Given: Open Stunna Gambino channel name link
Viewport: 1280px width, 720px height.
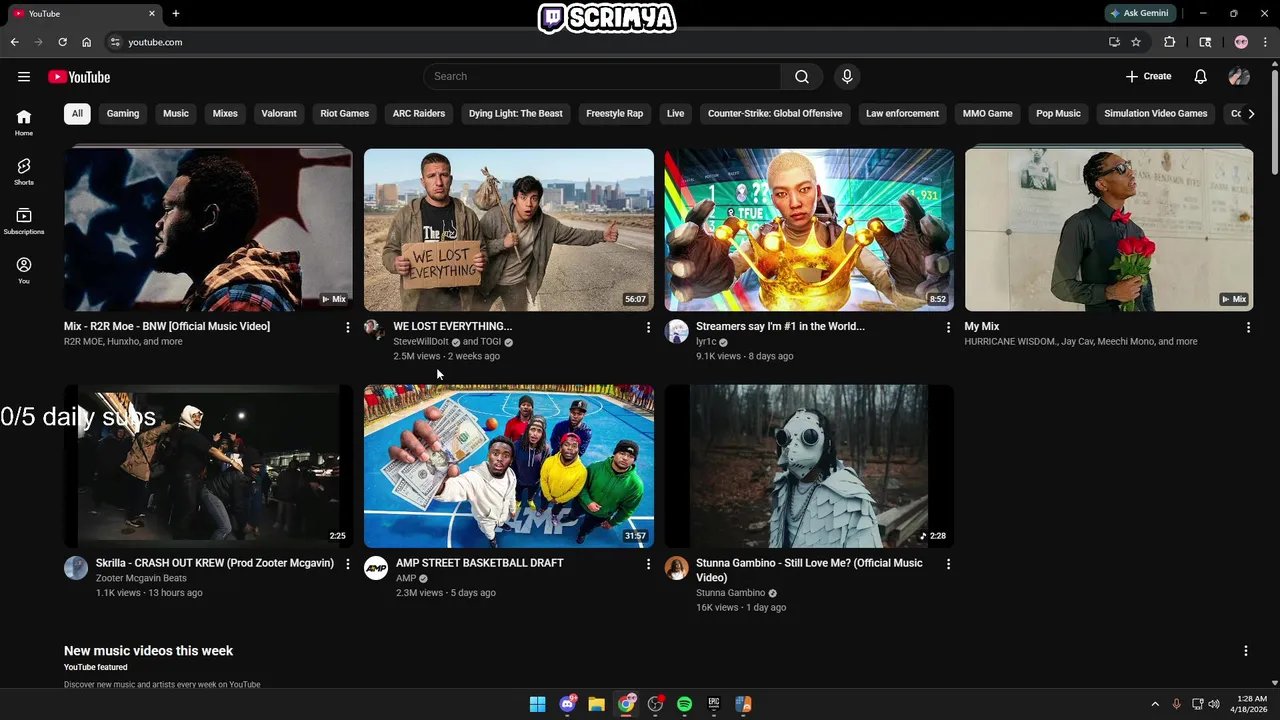Looking at the screenshot, I should point(730,593).
